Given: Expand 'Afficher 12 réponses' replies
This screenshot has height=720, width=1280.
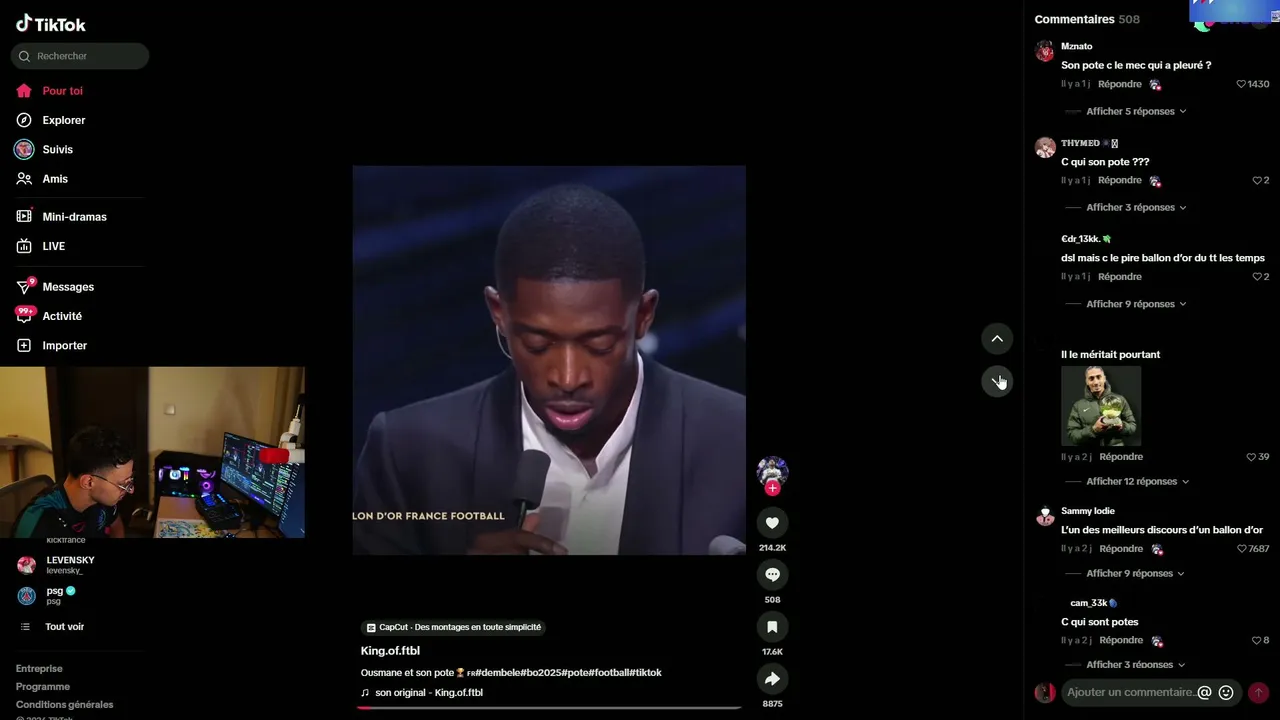Looking at the screenshot, I should pyautogui.click(x=1138, y=481).
